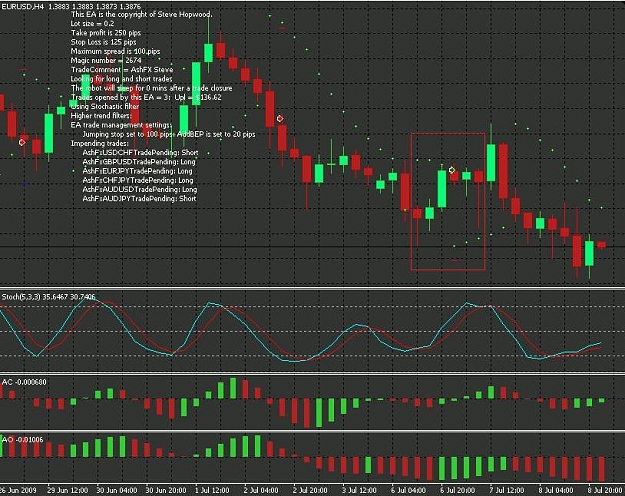This screenshot has width=625, height=496.
Task: Select 'Using Stochastic filter' text
Action: pyautogui.click(x=105, y=106)
